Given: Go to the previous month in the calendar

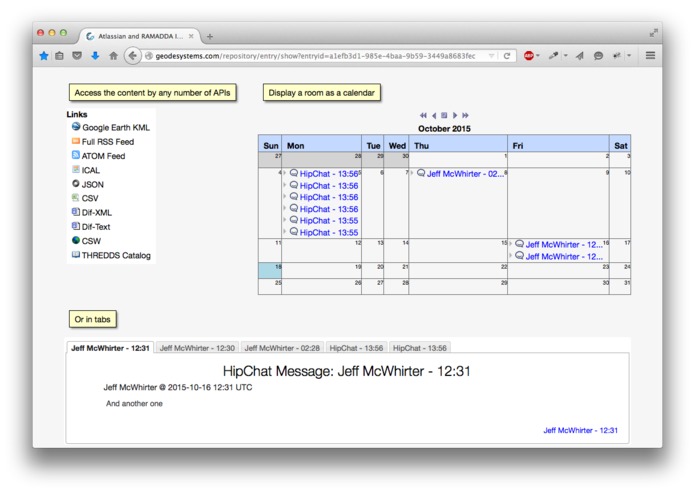Looking at the screenshot, I should tap(434, 115).
